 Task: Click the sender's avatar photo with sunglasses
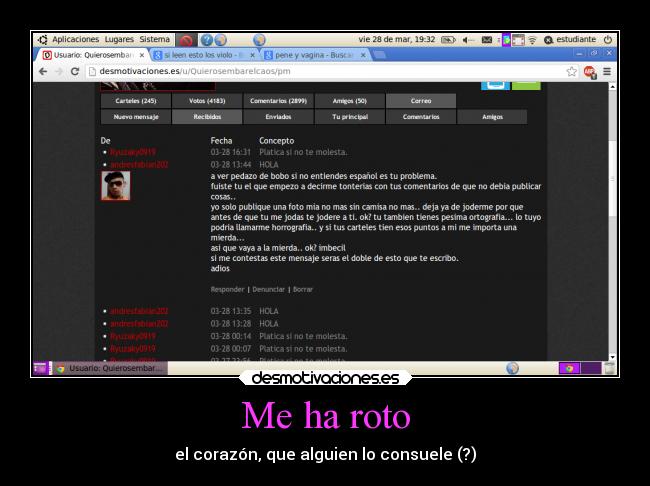click(116, 186)
